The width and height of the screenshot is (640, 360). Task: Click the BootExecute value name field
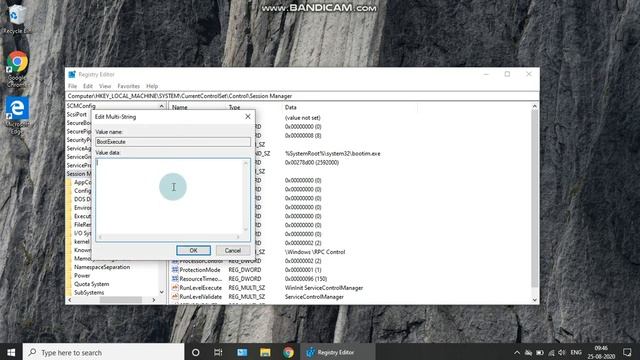(173, 142)
